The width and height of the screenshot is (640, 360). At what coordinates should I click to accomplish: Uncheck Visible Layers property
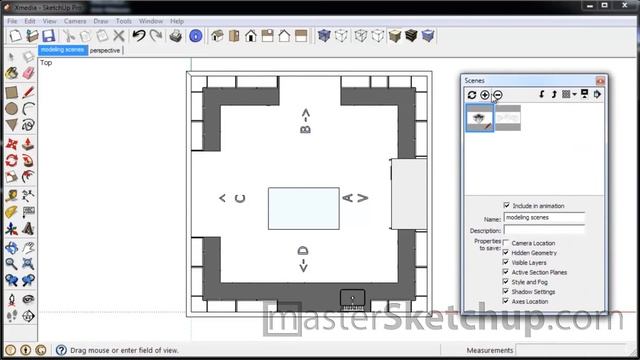click(x=506, y=262)
